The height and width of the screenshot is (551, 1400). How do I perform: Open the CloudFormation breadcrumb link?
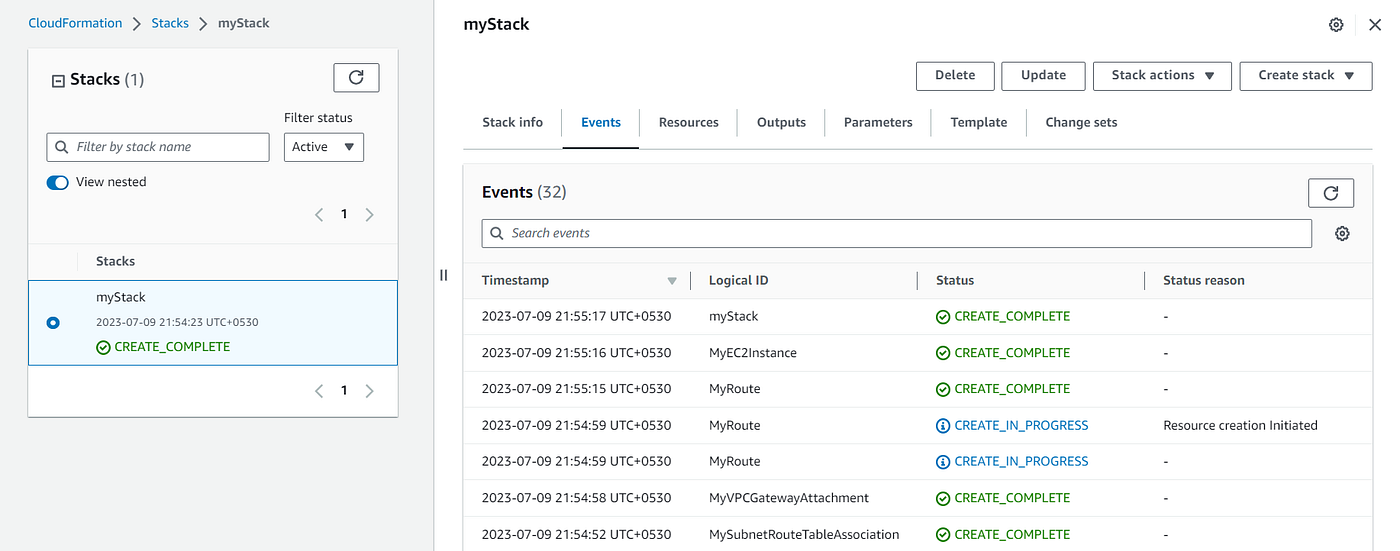(75, 23)
